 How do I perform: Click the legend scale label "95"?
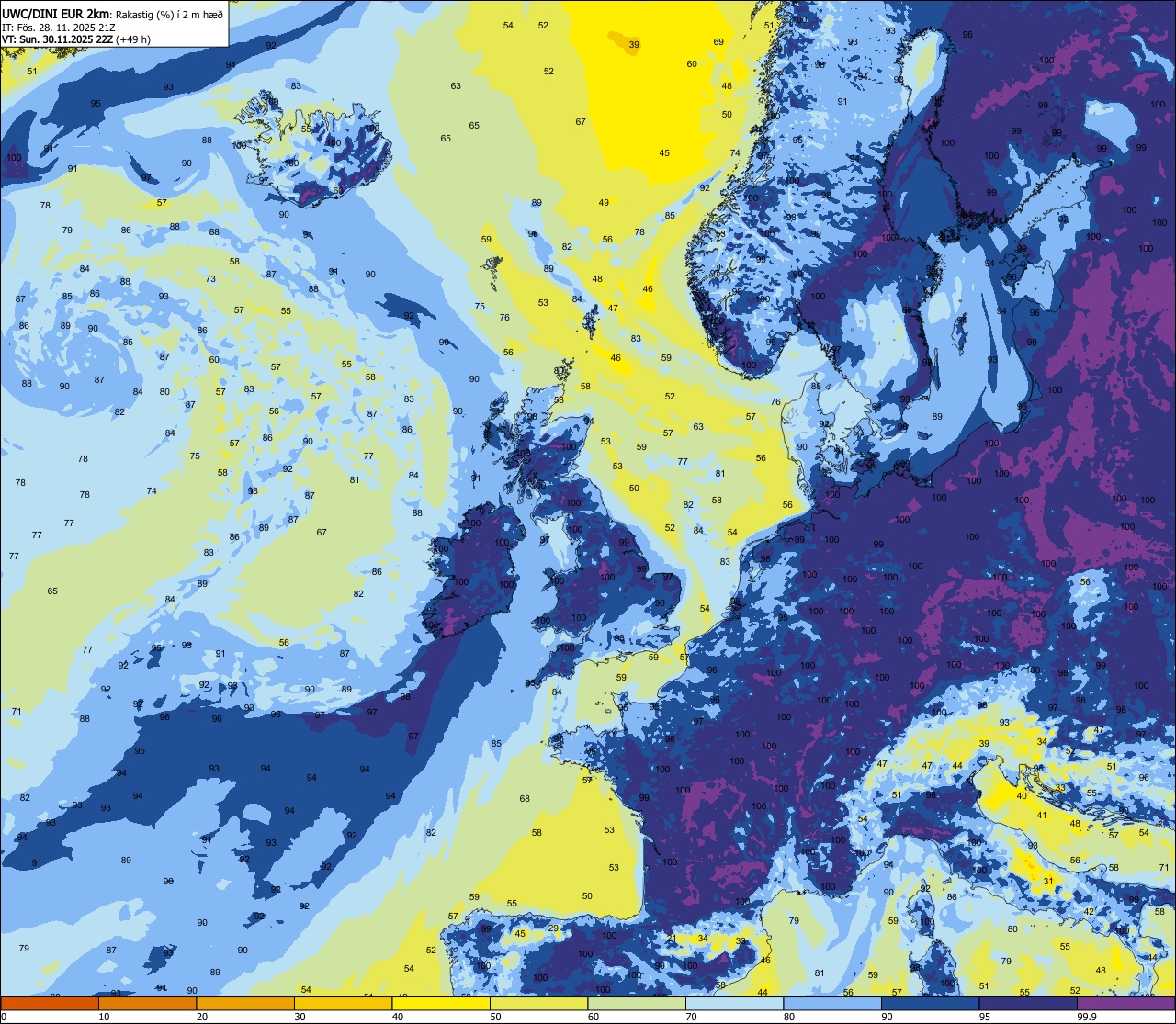click(985, 1017)
